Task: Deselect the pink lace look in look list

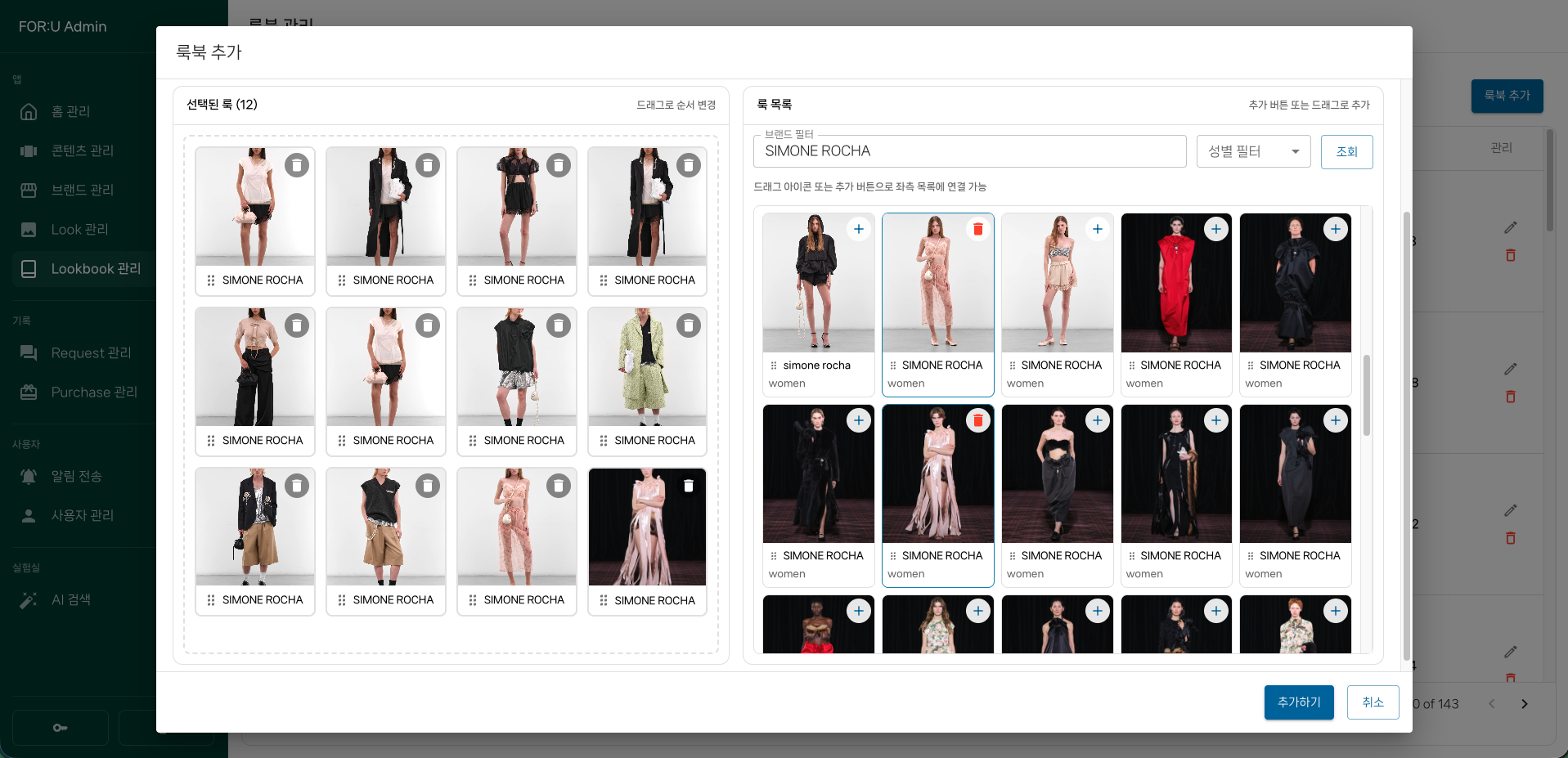Action: [x=977, y=229]
